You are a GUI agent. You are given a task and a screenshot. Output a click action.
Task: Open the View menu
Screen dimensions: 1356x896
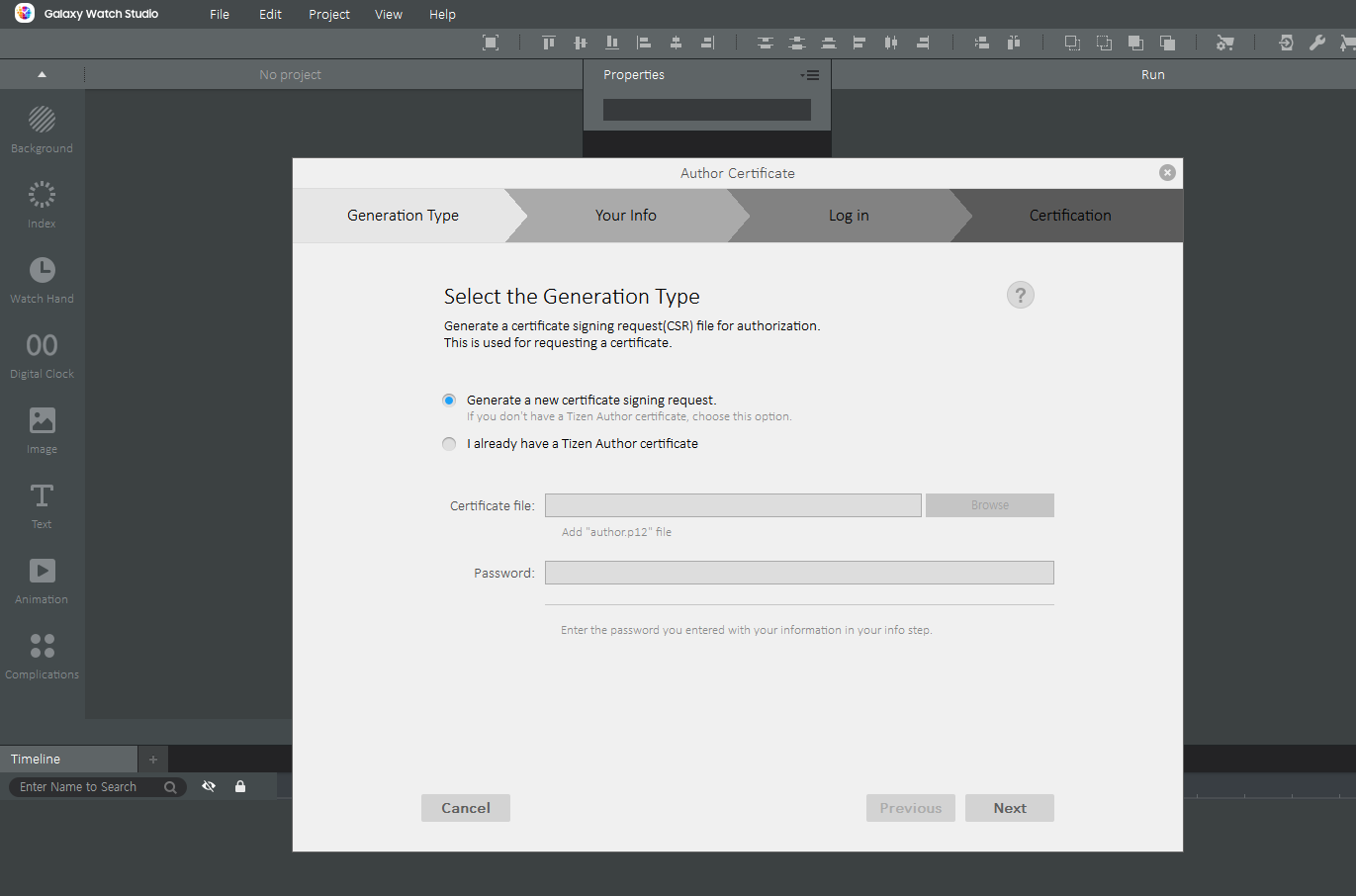coord(389,15)
